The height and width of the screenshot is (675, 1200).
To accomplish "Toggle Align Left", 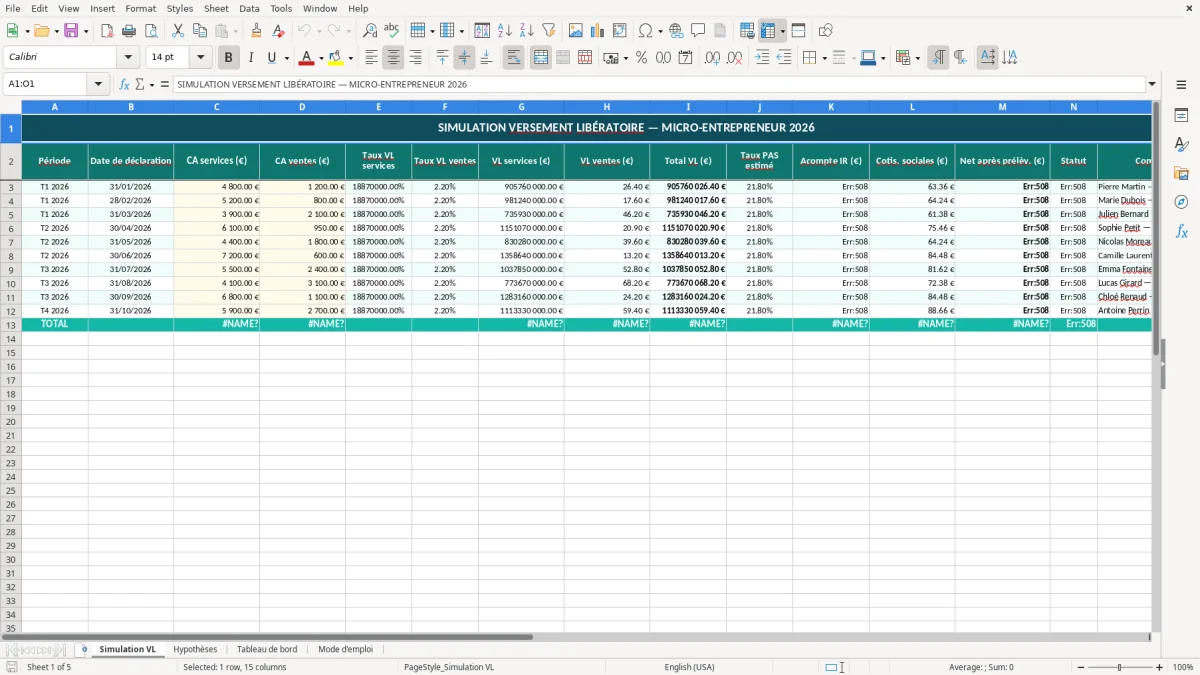I will (372, 58).
